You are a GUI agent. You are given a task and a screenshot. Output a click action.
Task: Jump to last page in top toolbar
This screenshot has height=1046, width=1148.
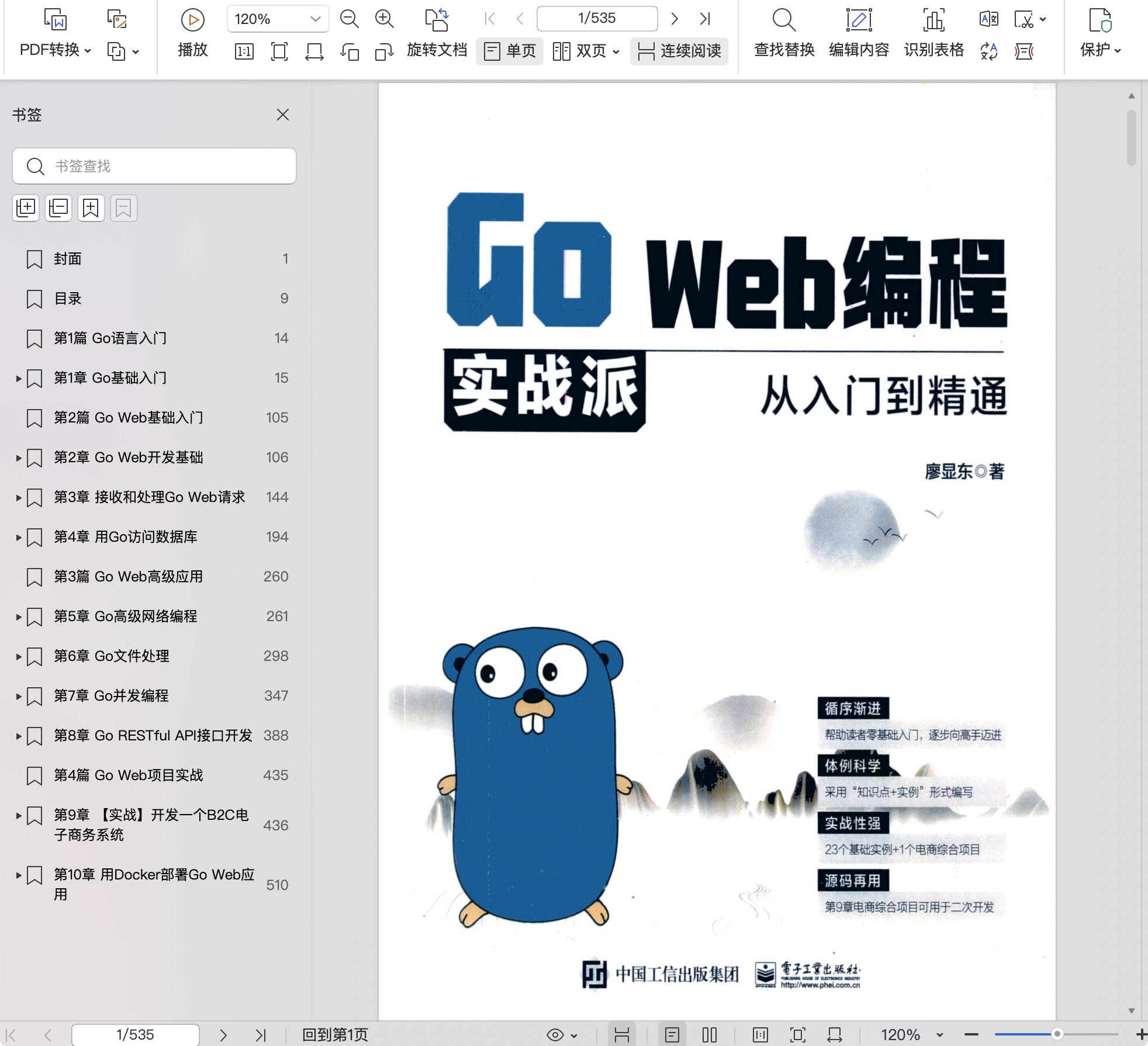(705, 19)
